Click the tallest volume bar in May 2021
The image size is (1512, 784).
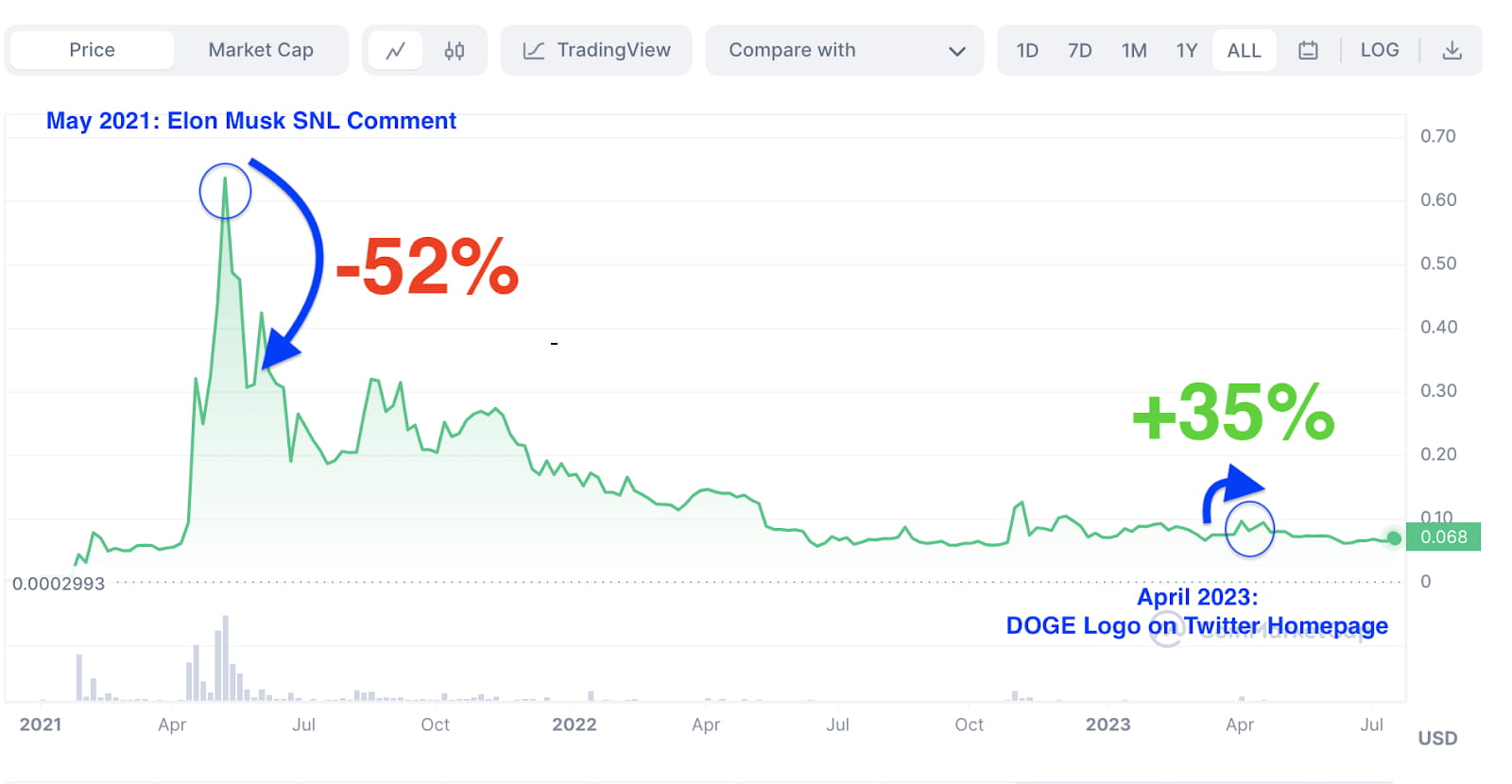225,658
